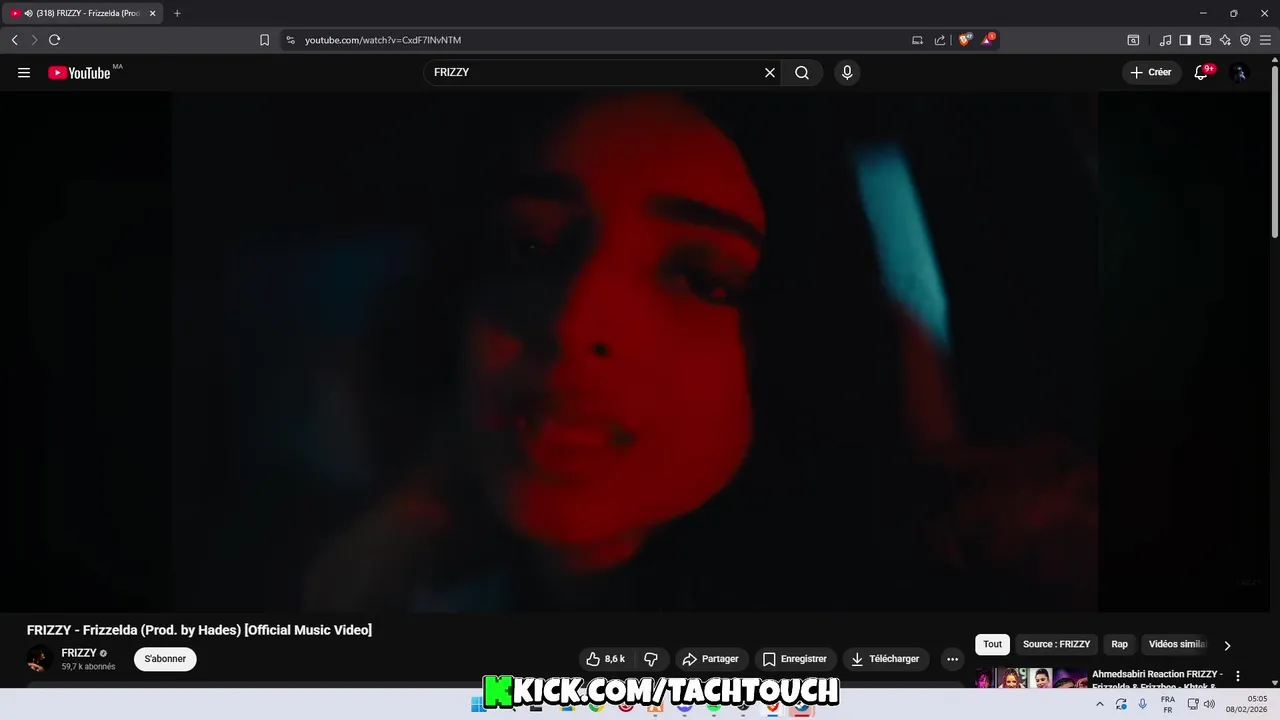Switch input language FRA FR

(x=1168, y=704)
